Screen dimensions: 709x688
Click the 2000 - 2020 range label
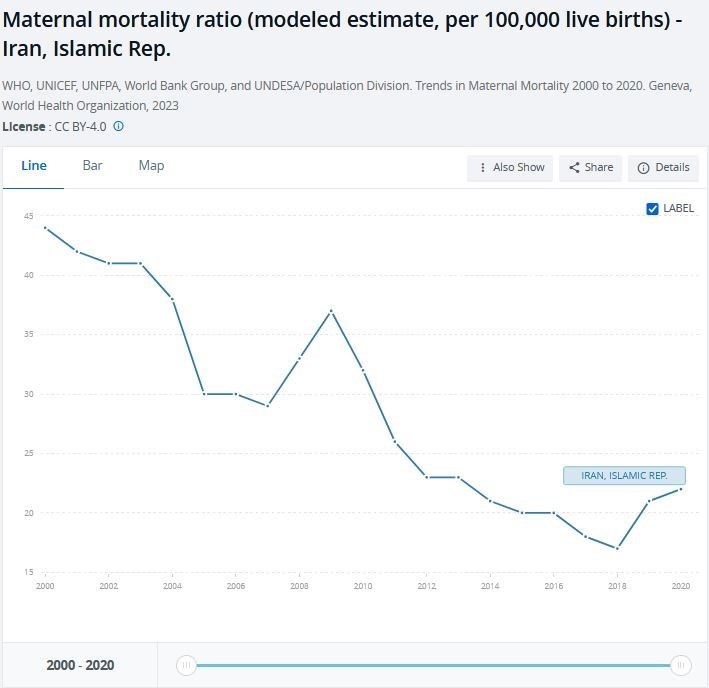click(80, 665)
